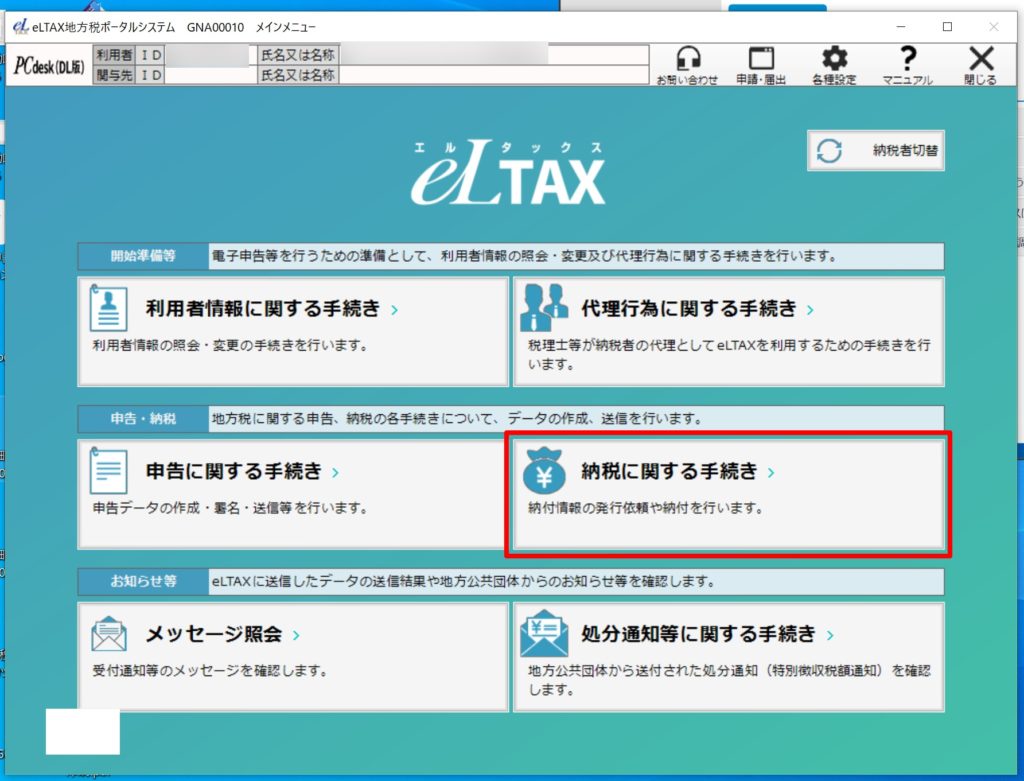Click the user profile document icon
1024x781 pixels.
109,308
